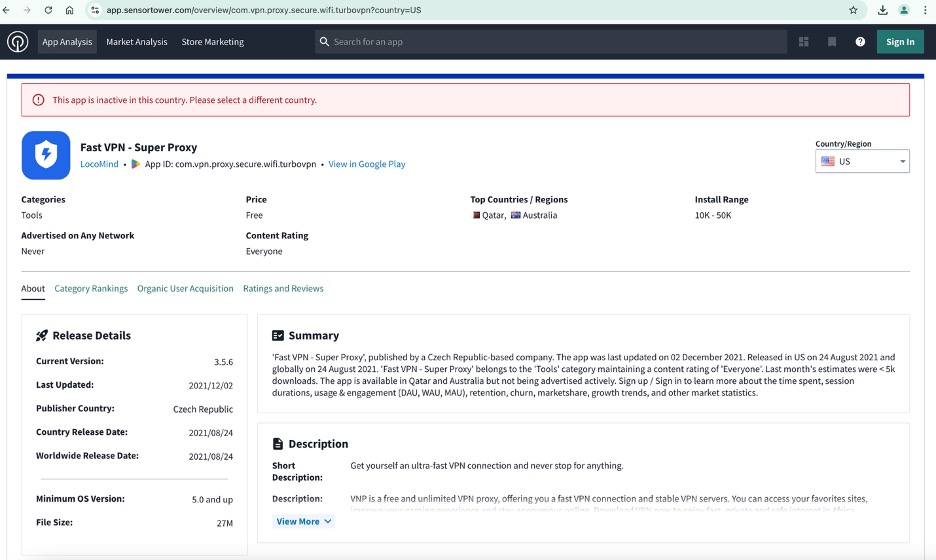Viewport: 936px width, 560px height.
Task: Open the help question mark icon
Action: (860, 42)
